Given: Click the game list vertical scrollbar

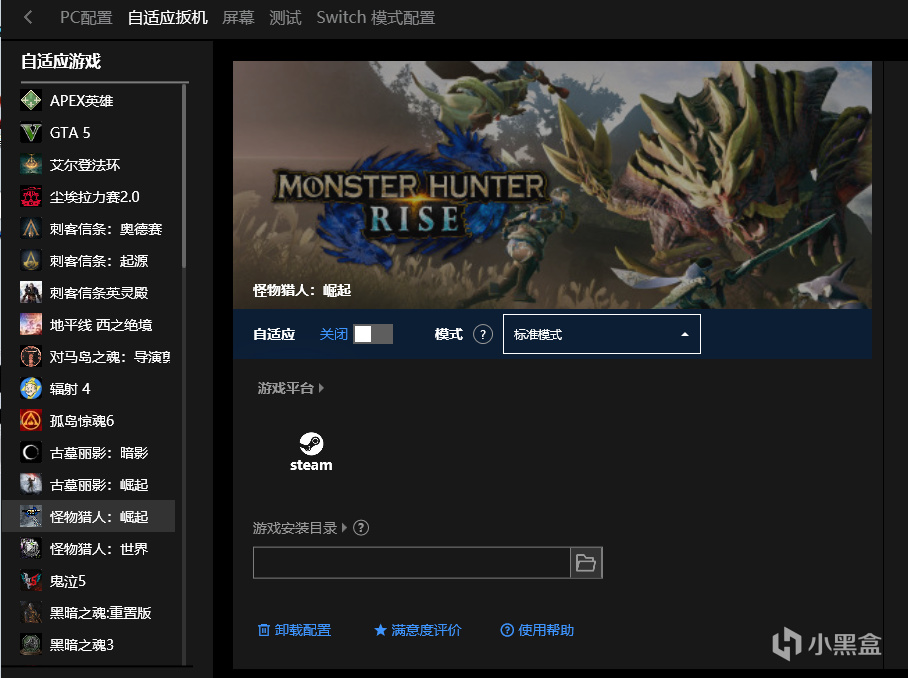Looking at the screenshot, I should click(184, 176).
